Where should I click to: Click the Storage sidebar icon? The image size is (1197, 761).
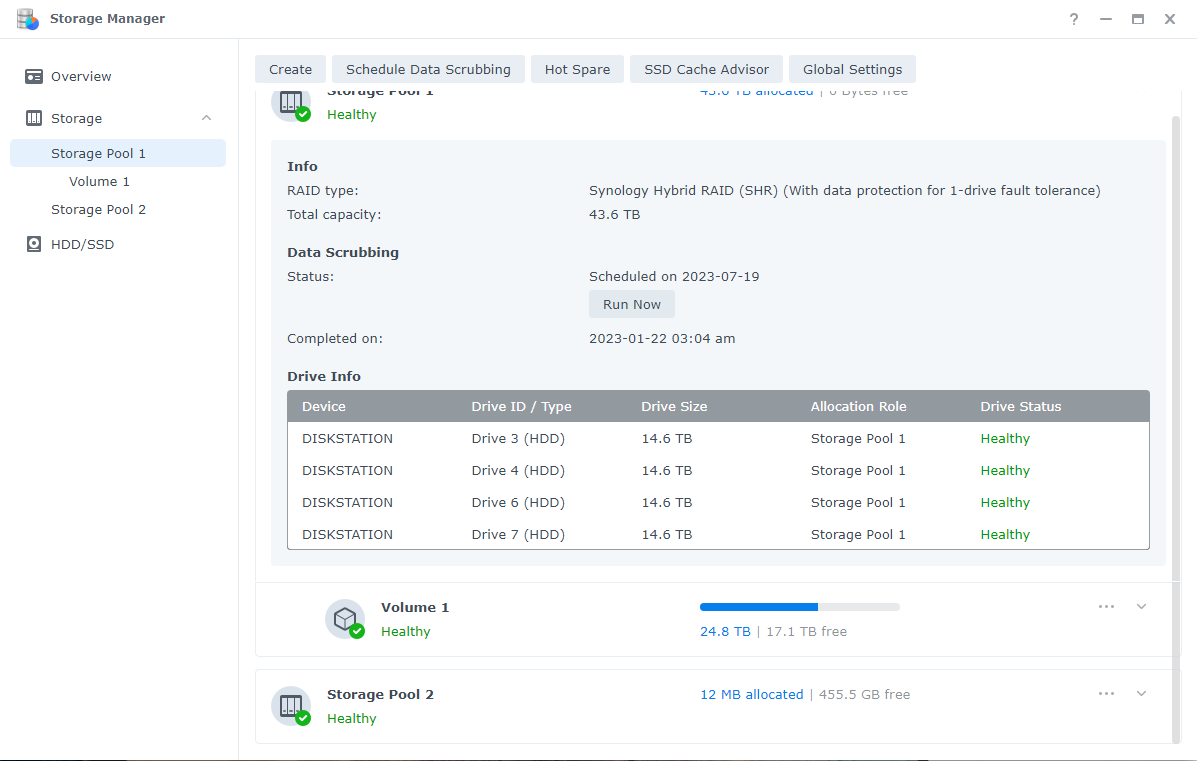pos(34,118)
